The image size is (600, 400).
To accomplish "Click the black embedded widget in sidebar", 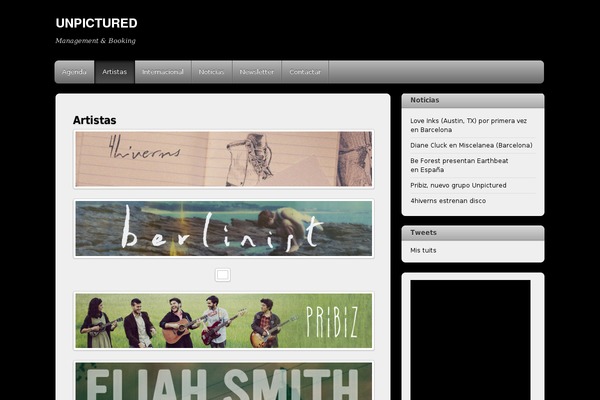I will (470, 340).
